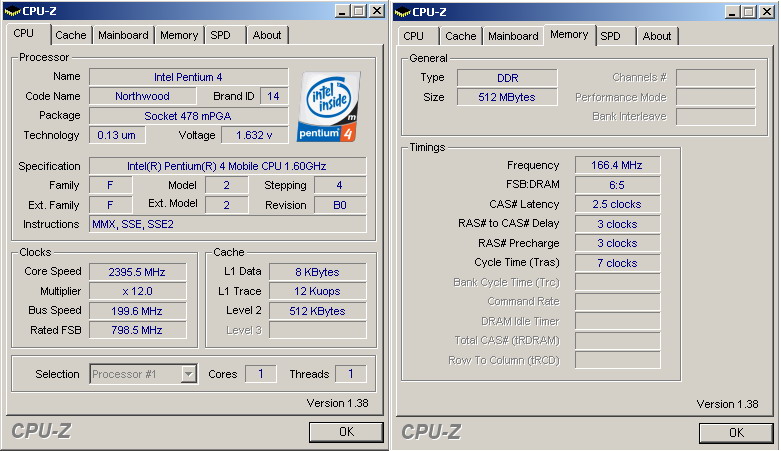Viewport: 781px width, 451px height.
Task: Click the empty Channels # field
Action: click(715, 78)
